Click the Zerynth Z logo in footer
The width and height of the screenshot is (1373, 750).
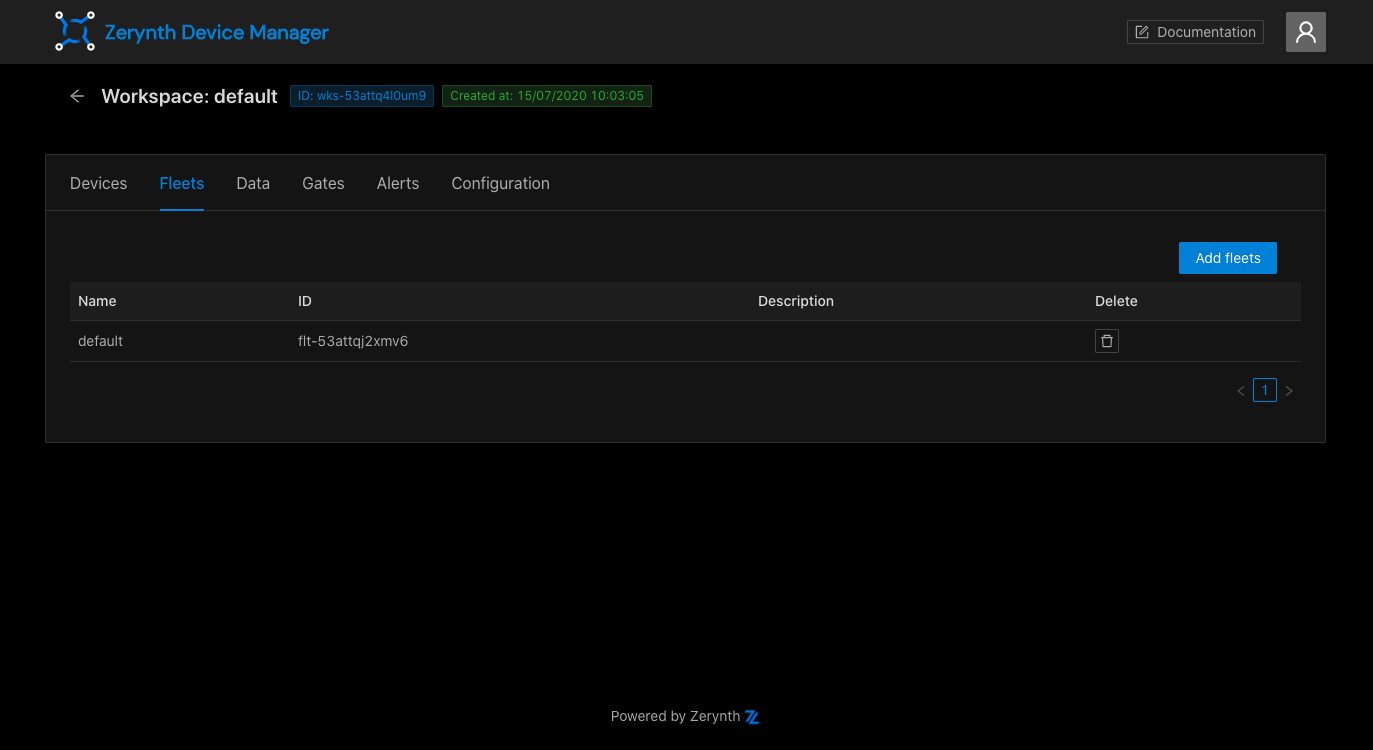pyautogui.click(x=752, y=717)
